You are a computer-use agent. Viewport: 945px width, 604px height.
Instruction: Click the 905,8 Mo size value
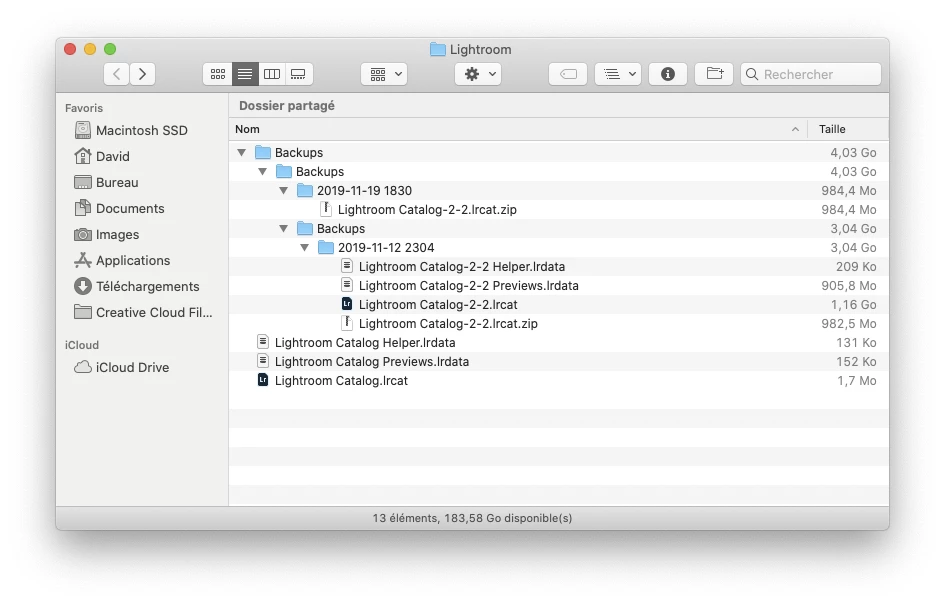point(849,286)
